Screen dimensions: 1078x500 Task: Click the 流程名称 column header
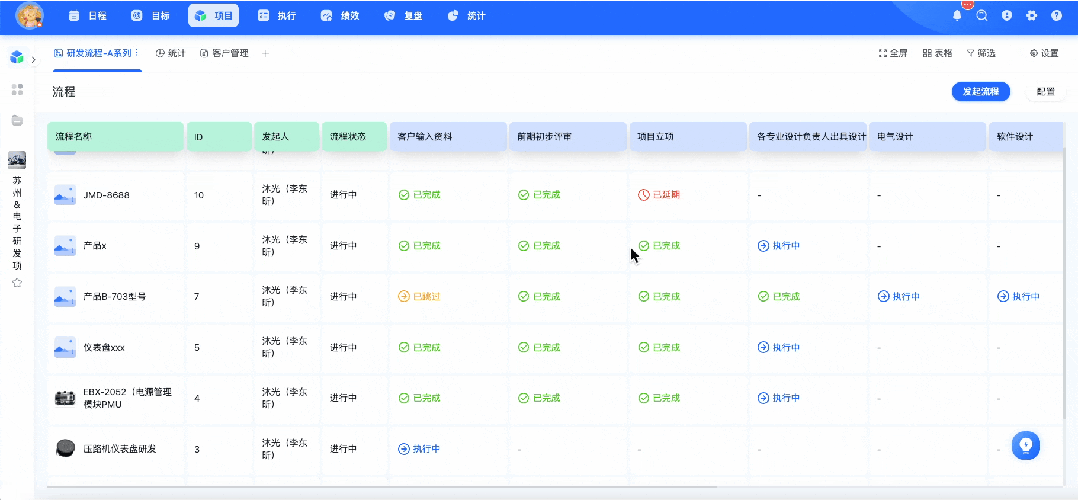[x=115, y=137]
